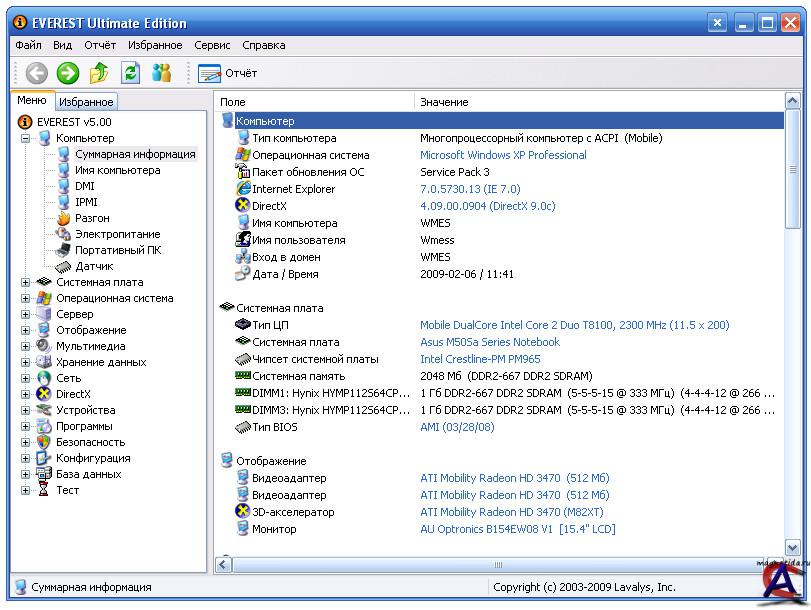Open the Избранное menu in menu bar
This screenshot has width=811, height=610.
click(155, 45)
